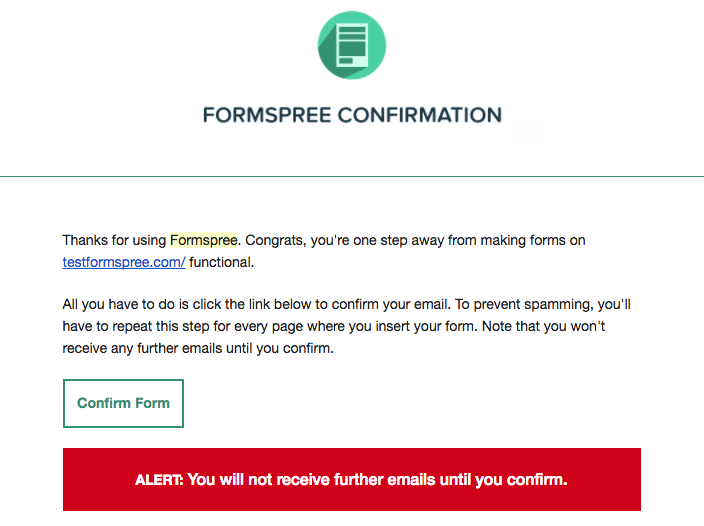Click 'have to repeat this step' text line
Viewport: 704px width, 526px height.
point(136,326)
